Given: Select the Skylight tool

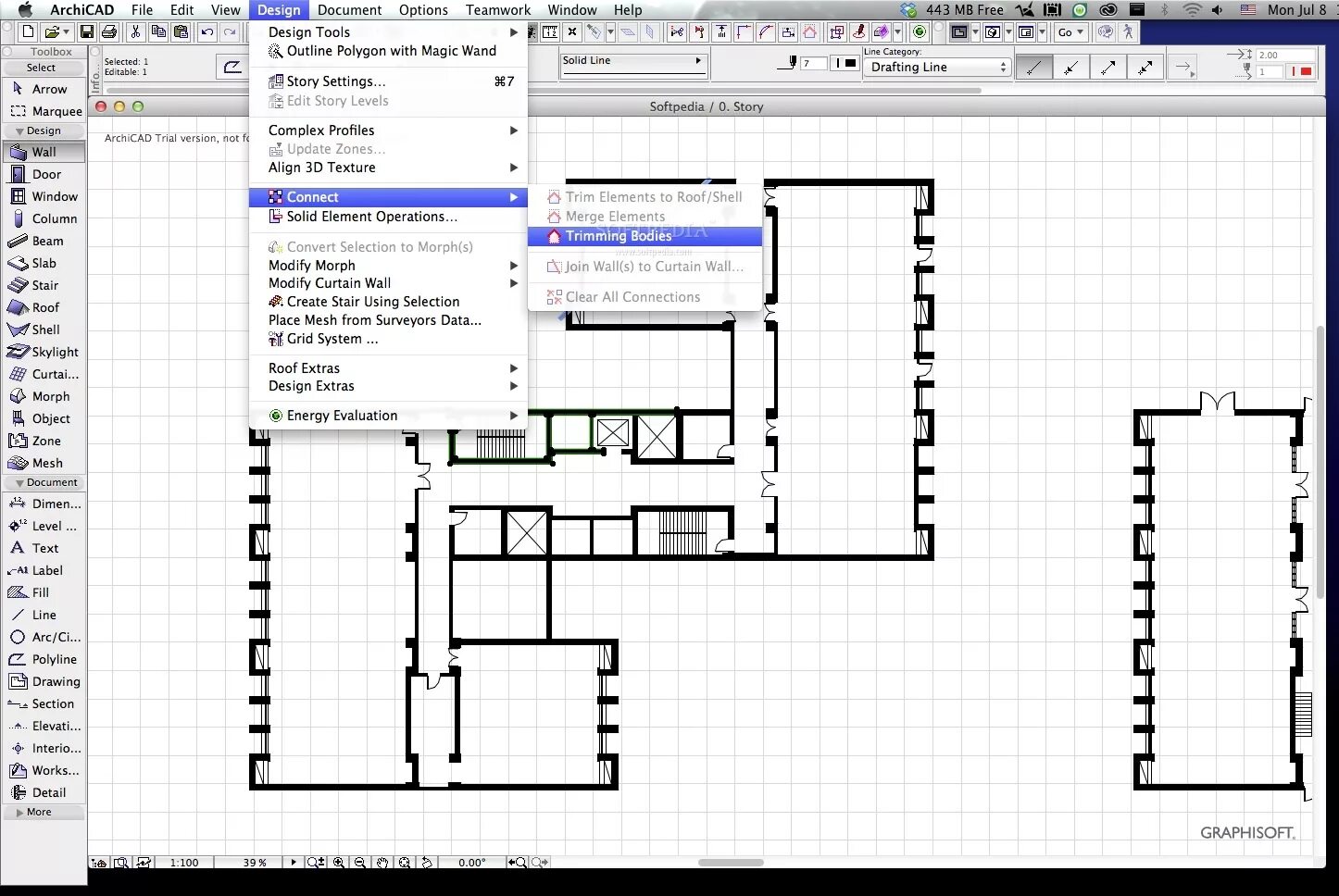Looking at the screenshot, I should point(44,352).
